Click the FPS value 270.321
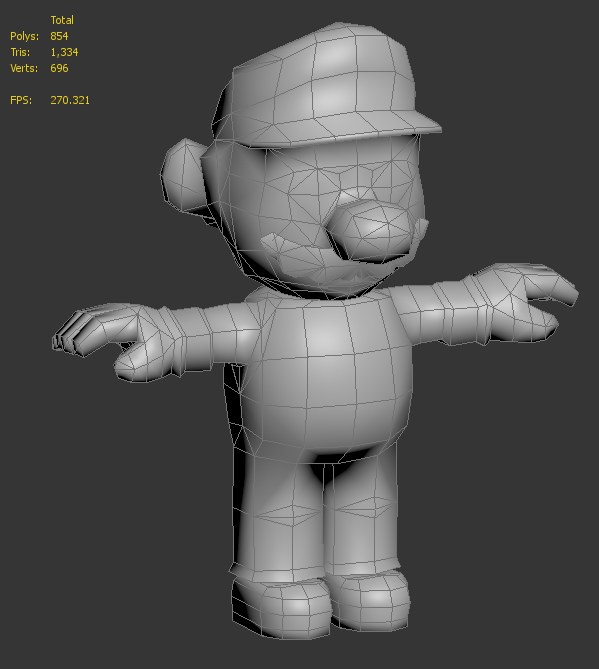Image resolution: width=599 pixels, height=669 pixels. pyautogui.click(x=70, y=100)
